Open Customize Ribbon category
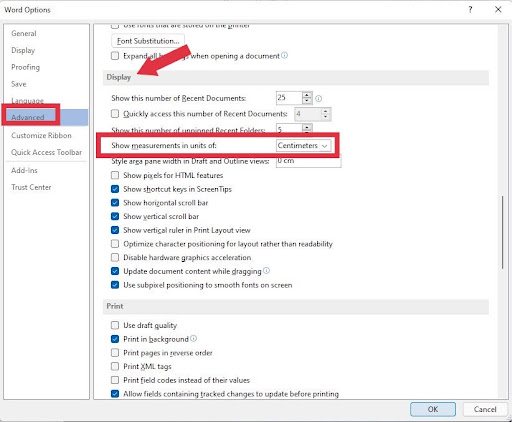The width and height of the screenshot is (512, 422). [x=41, y=135]
